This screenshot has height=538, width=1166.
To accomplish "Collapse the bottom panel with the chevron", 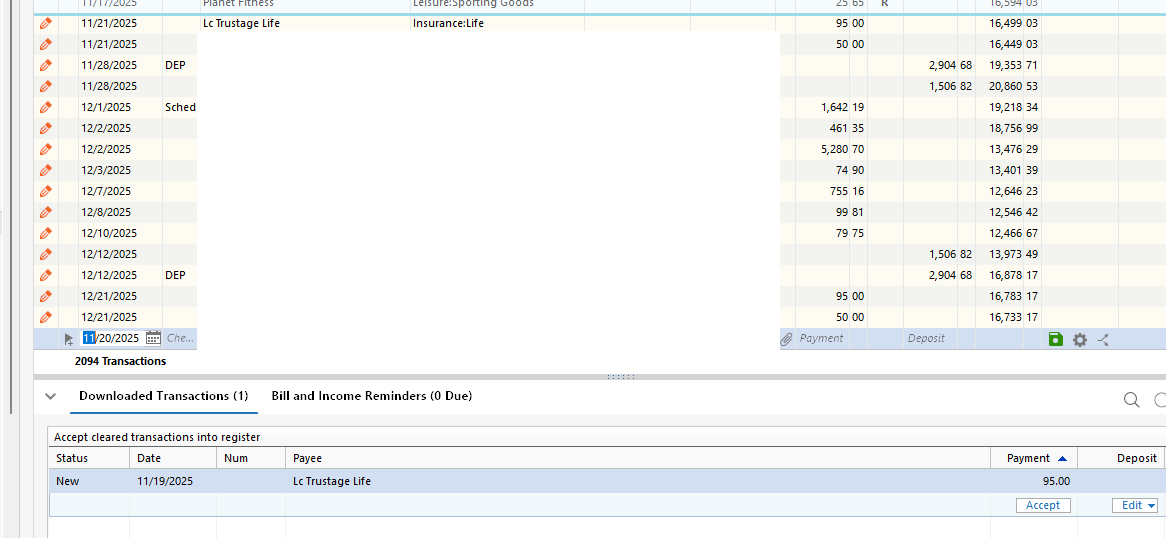I will coord(50,396).
